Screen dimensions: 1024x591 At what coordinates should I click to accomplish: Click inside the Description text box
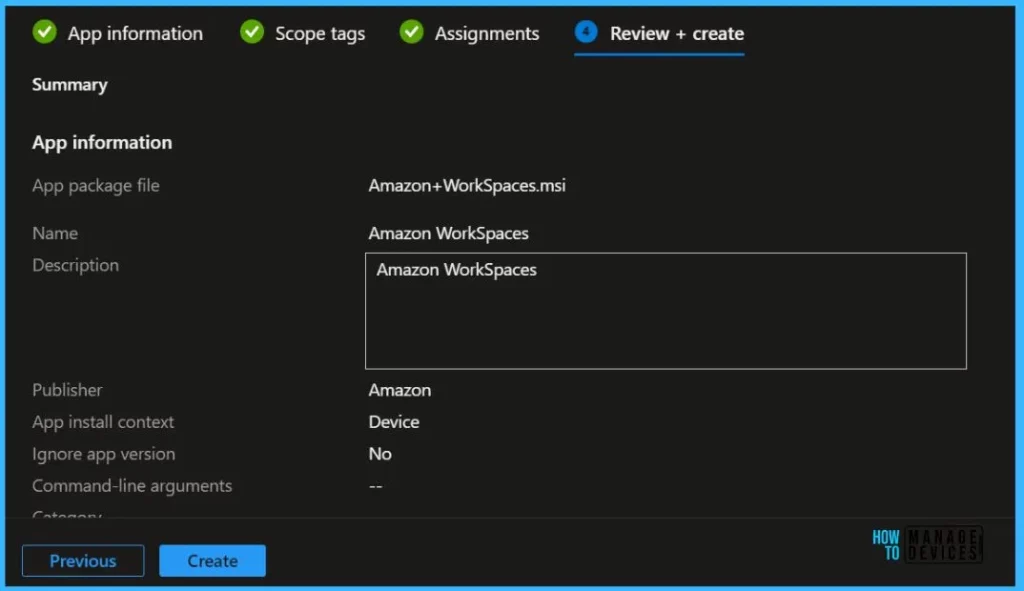pos(665,311)
